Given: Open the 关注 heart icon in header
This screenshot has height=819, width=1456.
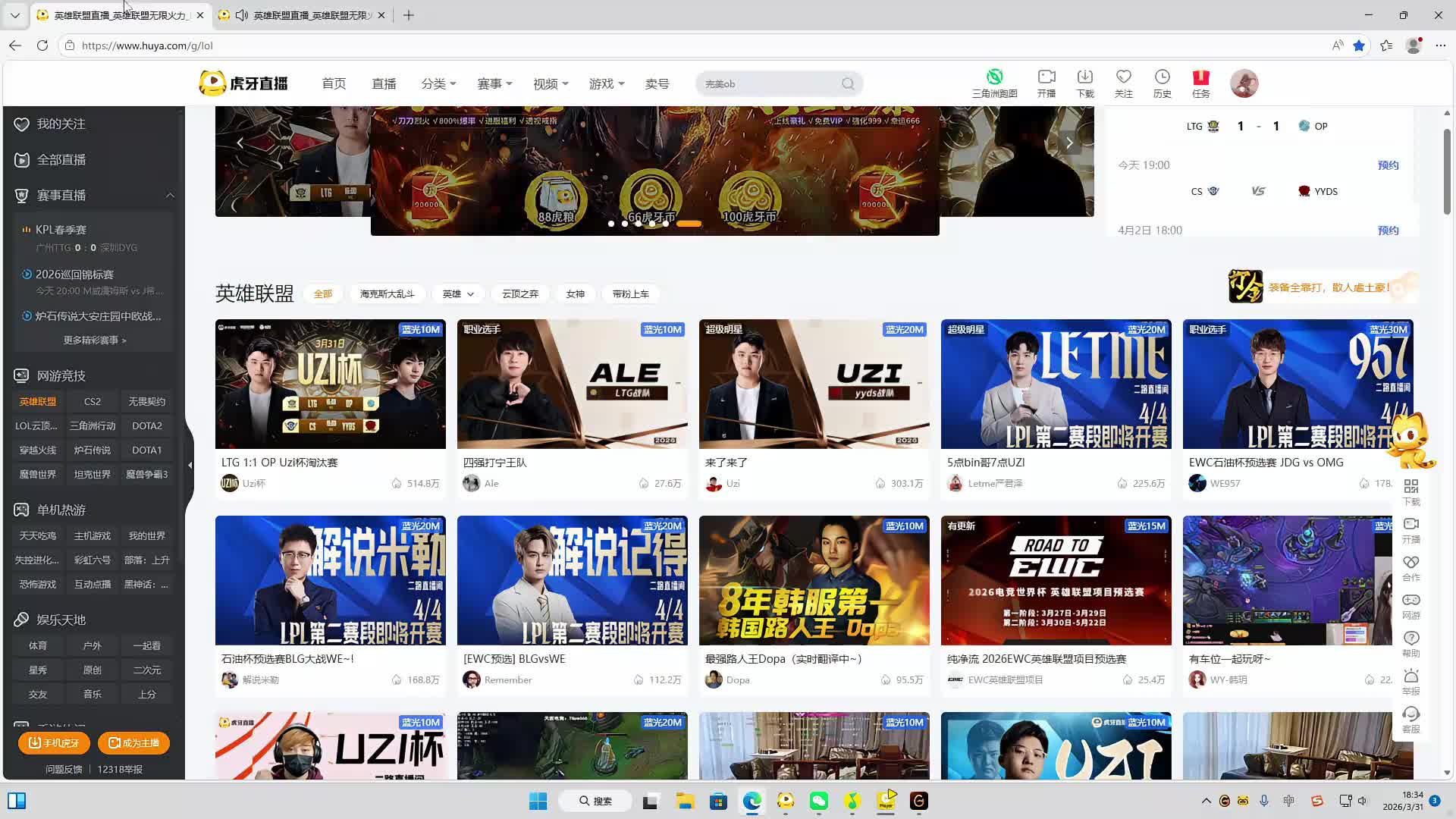Looking at the screenshot, I should pyautogui.click(x=1123, y=77).
